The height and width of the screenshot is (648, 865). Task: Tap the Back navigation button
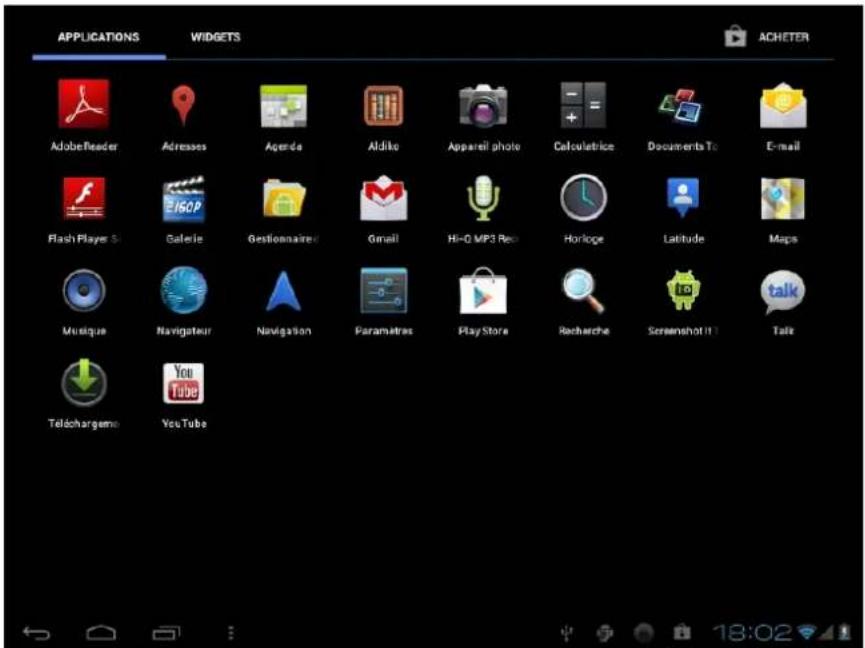pos(36,633)
